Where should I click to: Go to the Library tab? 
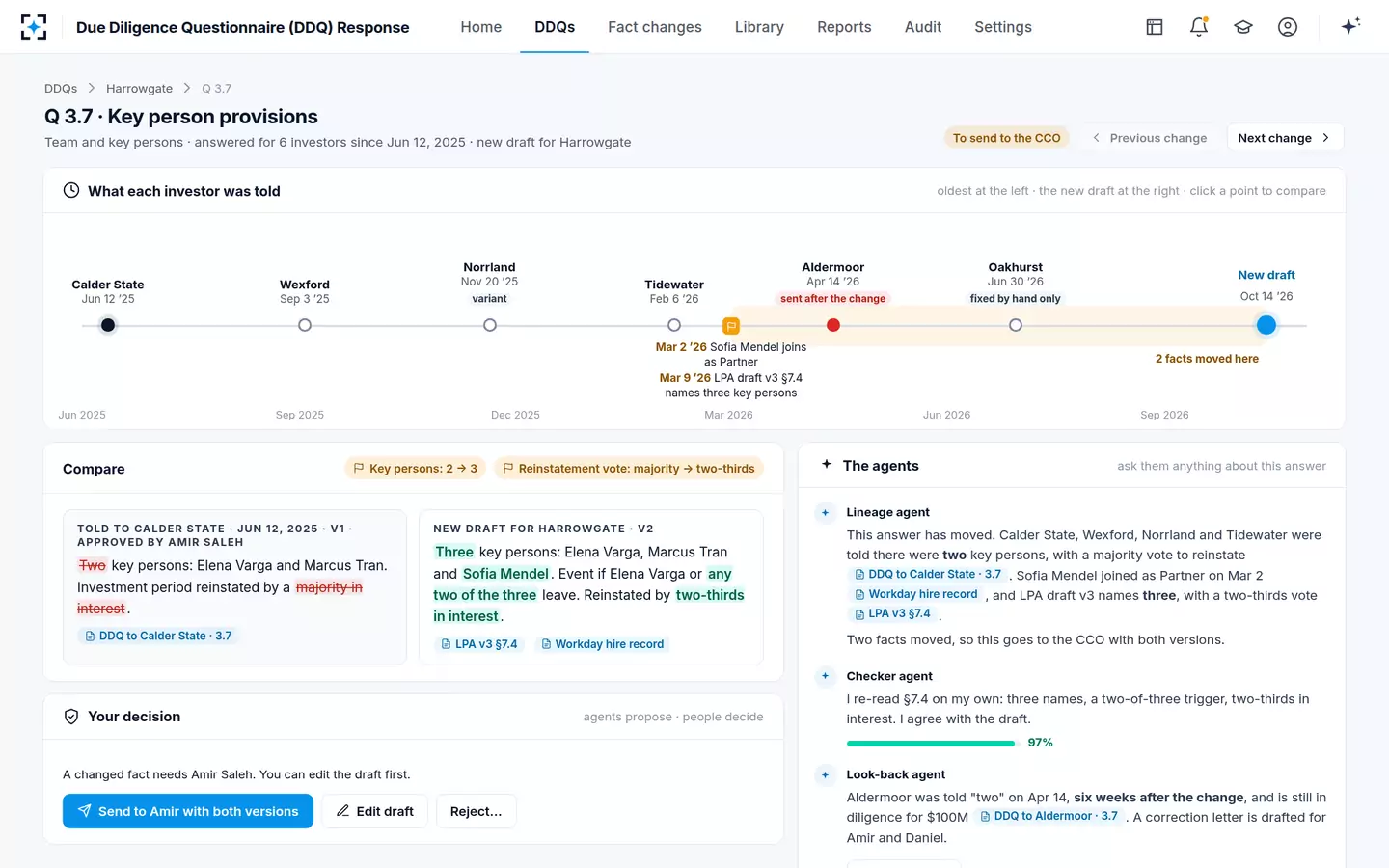tap(759, 27)
